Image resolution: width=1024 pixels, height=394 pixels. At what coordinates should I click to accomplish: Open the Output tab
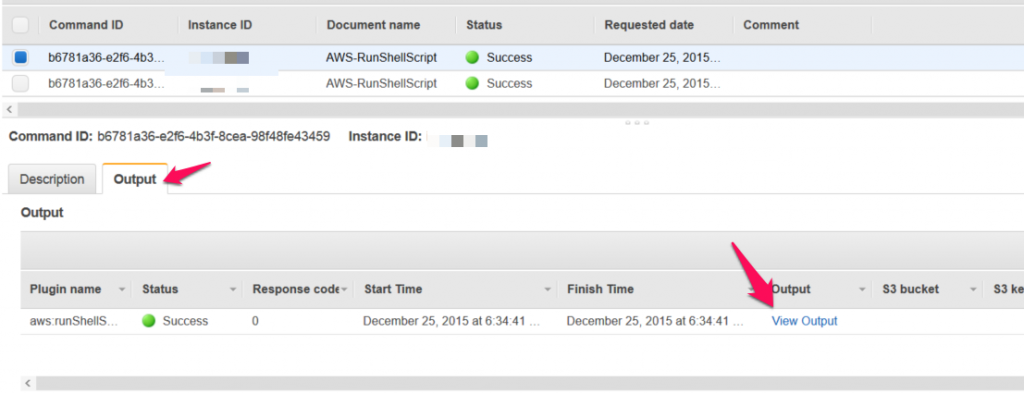pos(135,179)
